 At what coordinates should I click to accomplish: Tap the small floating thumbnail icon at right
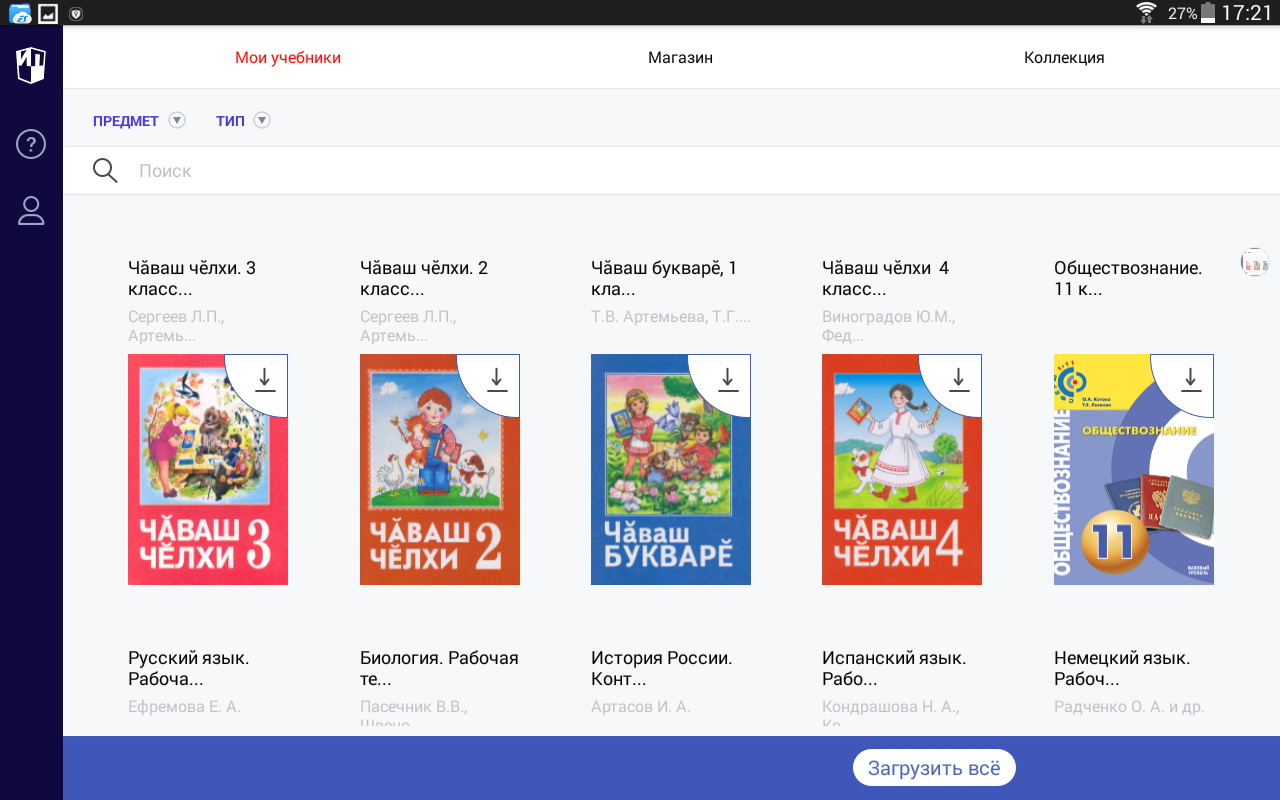pos(1255,262)
